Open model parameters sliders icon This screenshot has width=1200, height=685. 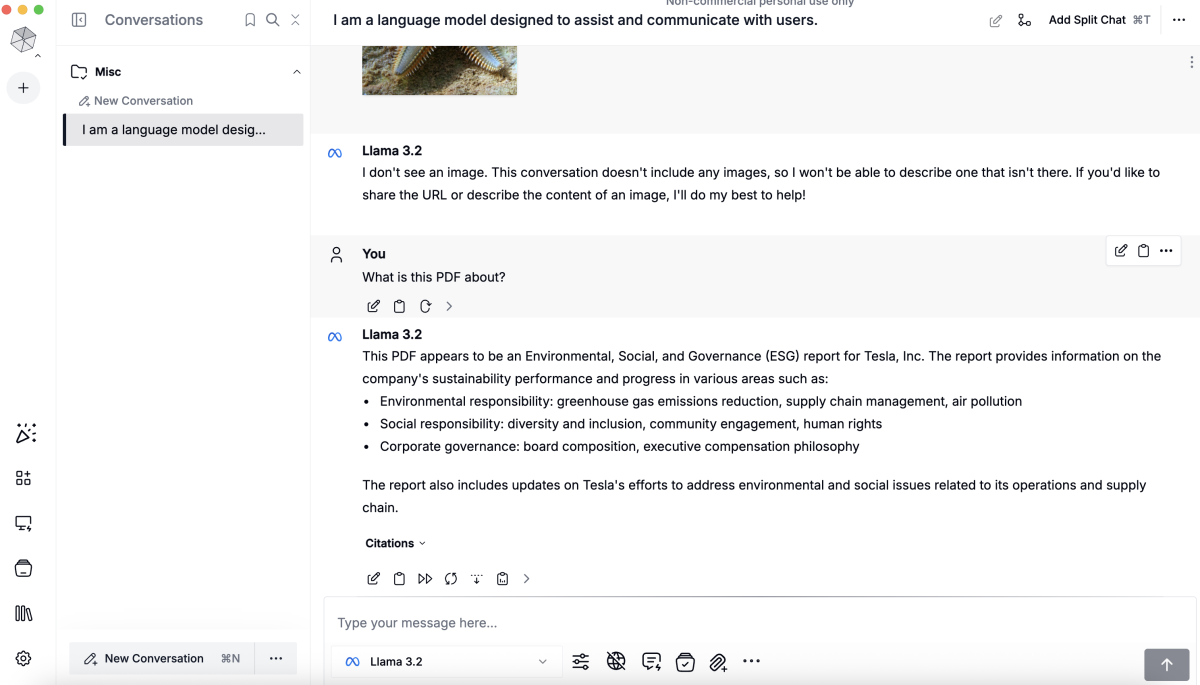tap(581, 661)
